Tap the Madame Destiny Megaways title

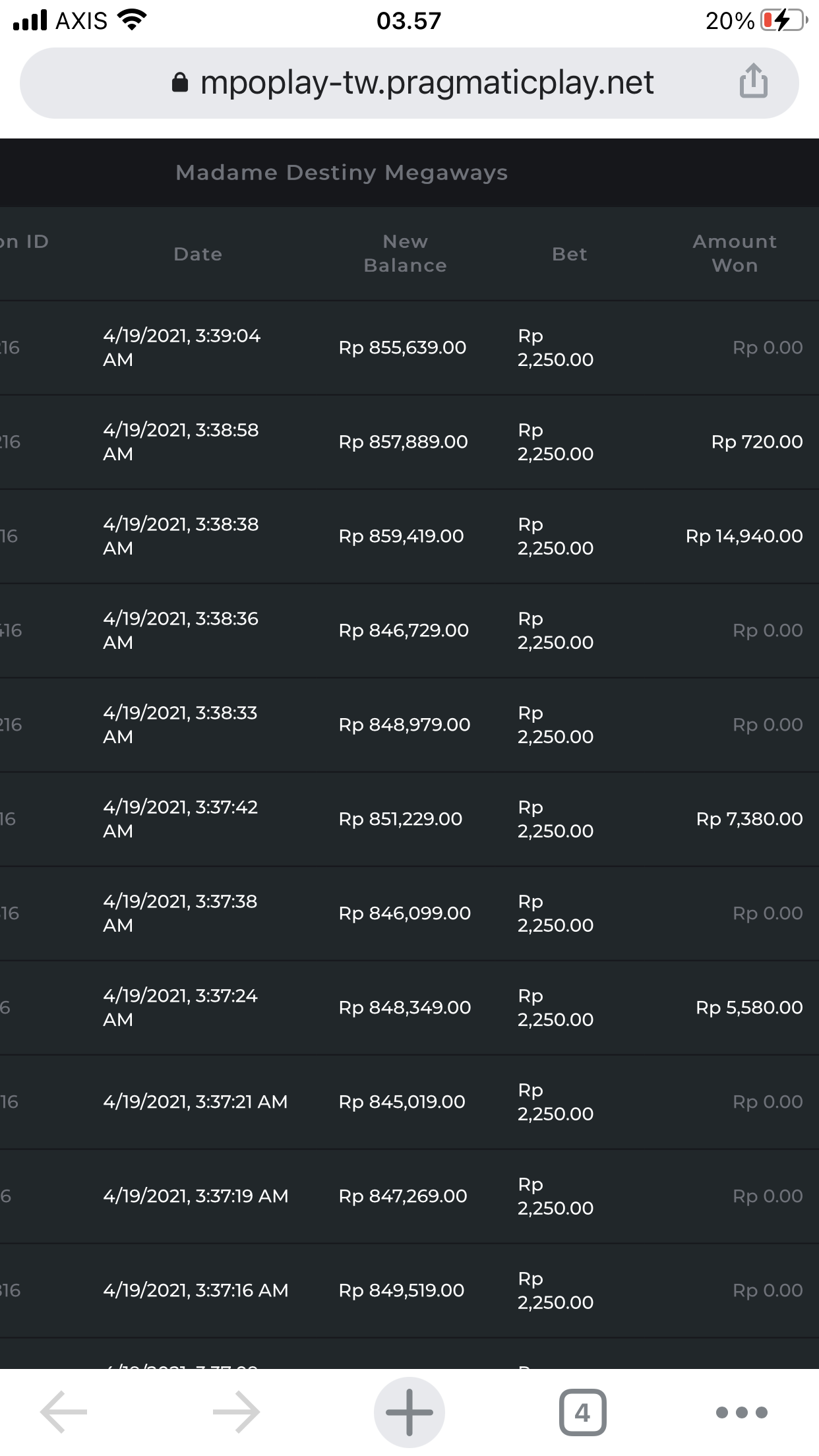[x=342, y=173]
